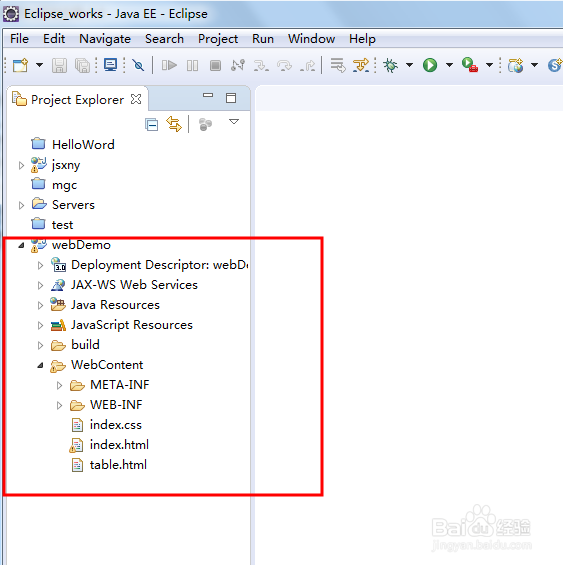Click the Step Into icon
The image size is (563, 565).
click(x=261, y=66)
